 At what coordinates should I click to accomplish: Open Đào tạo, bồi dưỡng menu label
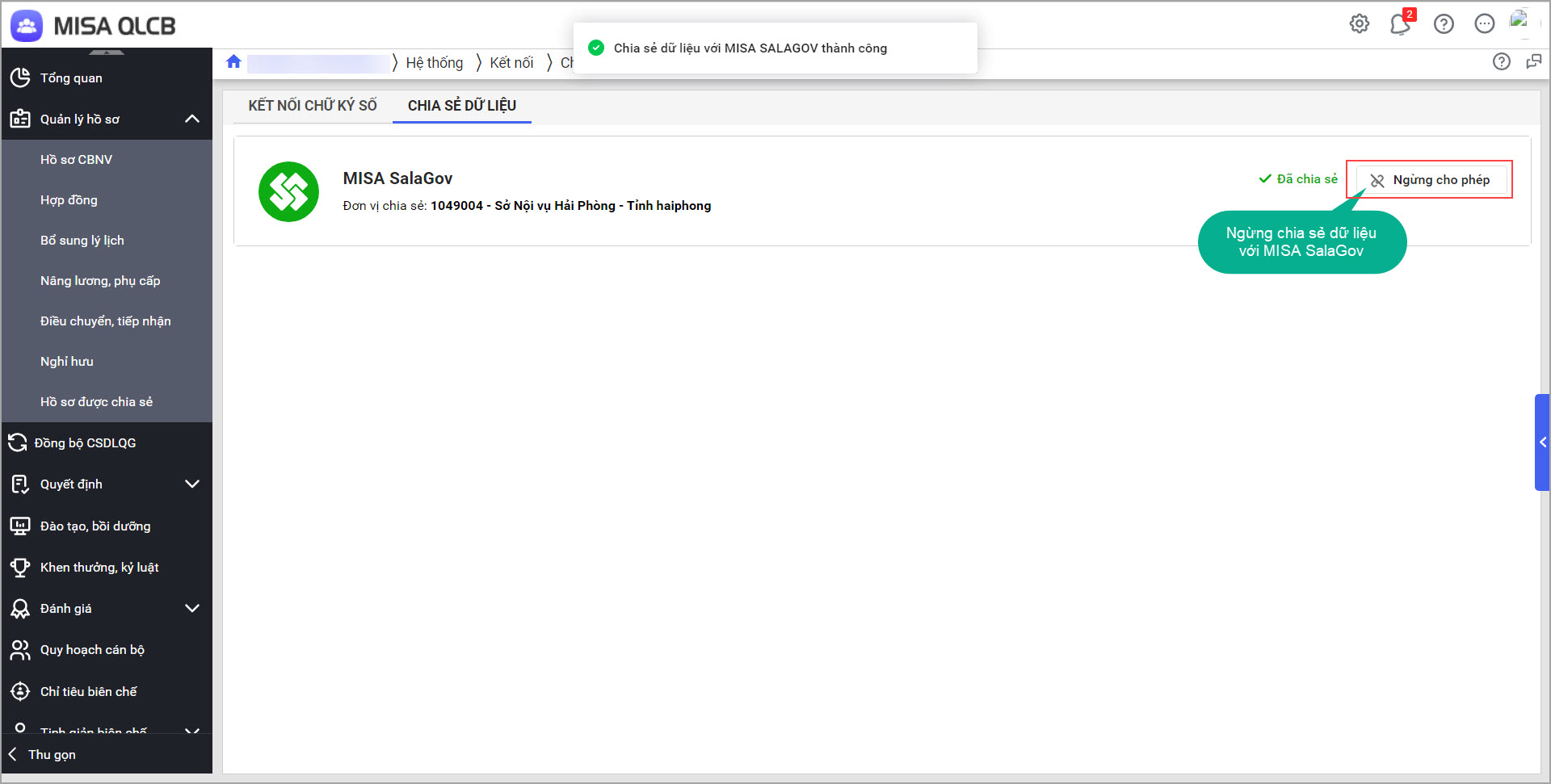pyautogui.click(x=95, y=526)
